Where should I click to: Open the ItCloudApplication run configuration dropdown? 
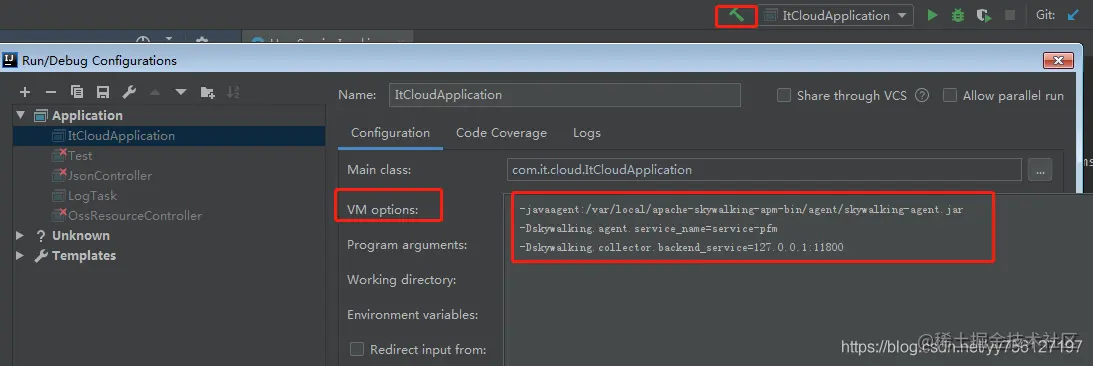point(836,15)
